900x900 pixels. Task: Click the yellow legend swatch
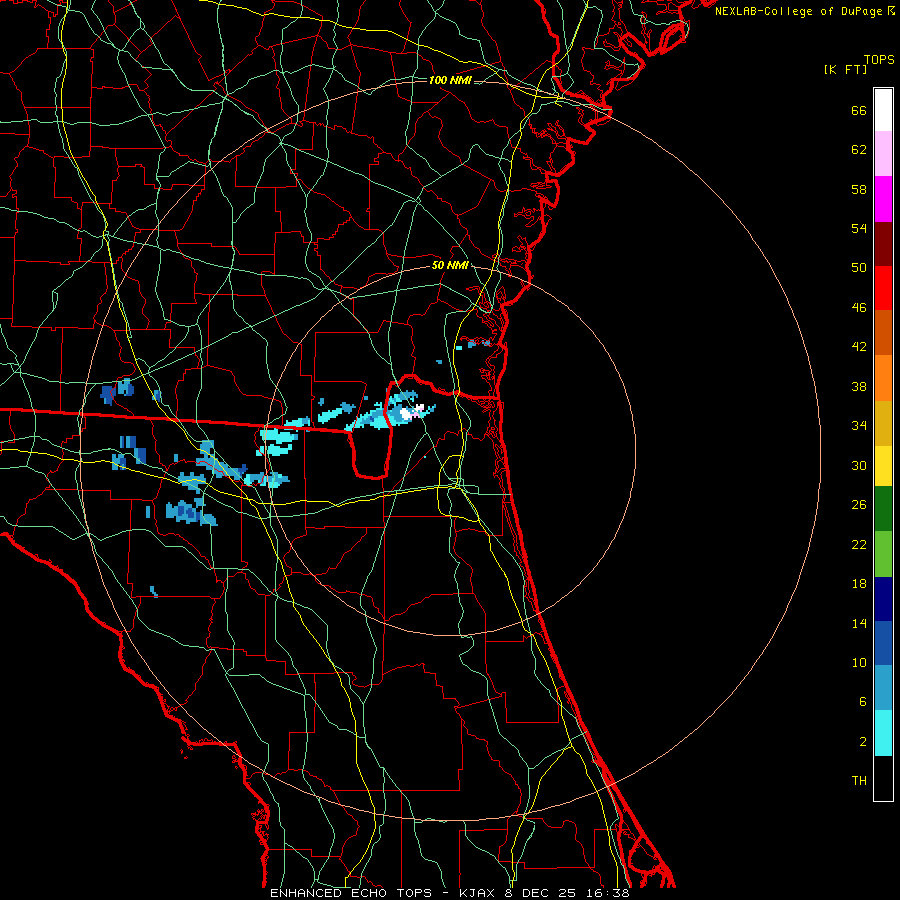883,465
